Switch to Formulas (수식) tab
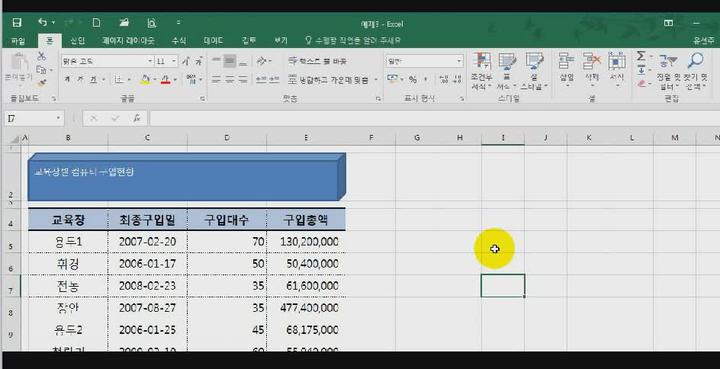720x369 pixels. click(179, 41)
